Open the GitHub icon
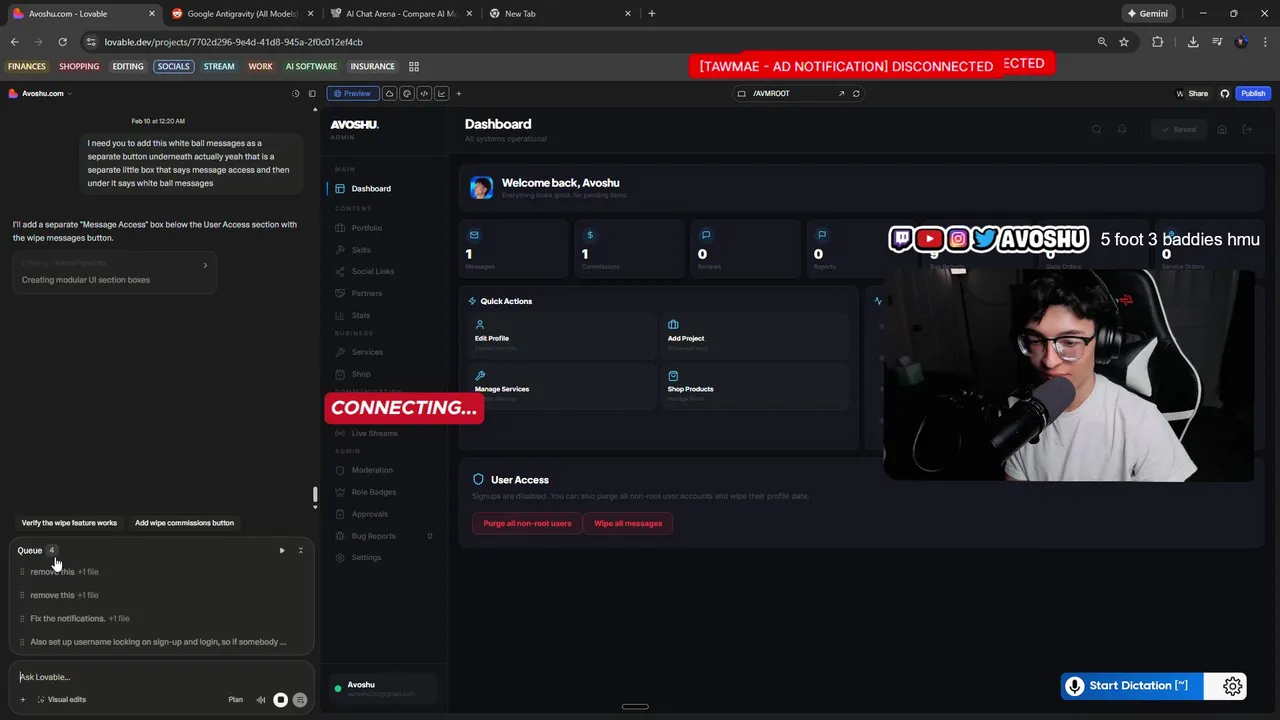Image resolution: width=1280 pixels, height=720 pixels. (x=1225, y=93)
